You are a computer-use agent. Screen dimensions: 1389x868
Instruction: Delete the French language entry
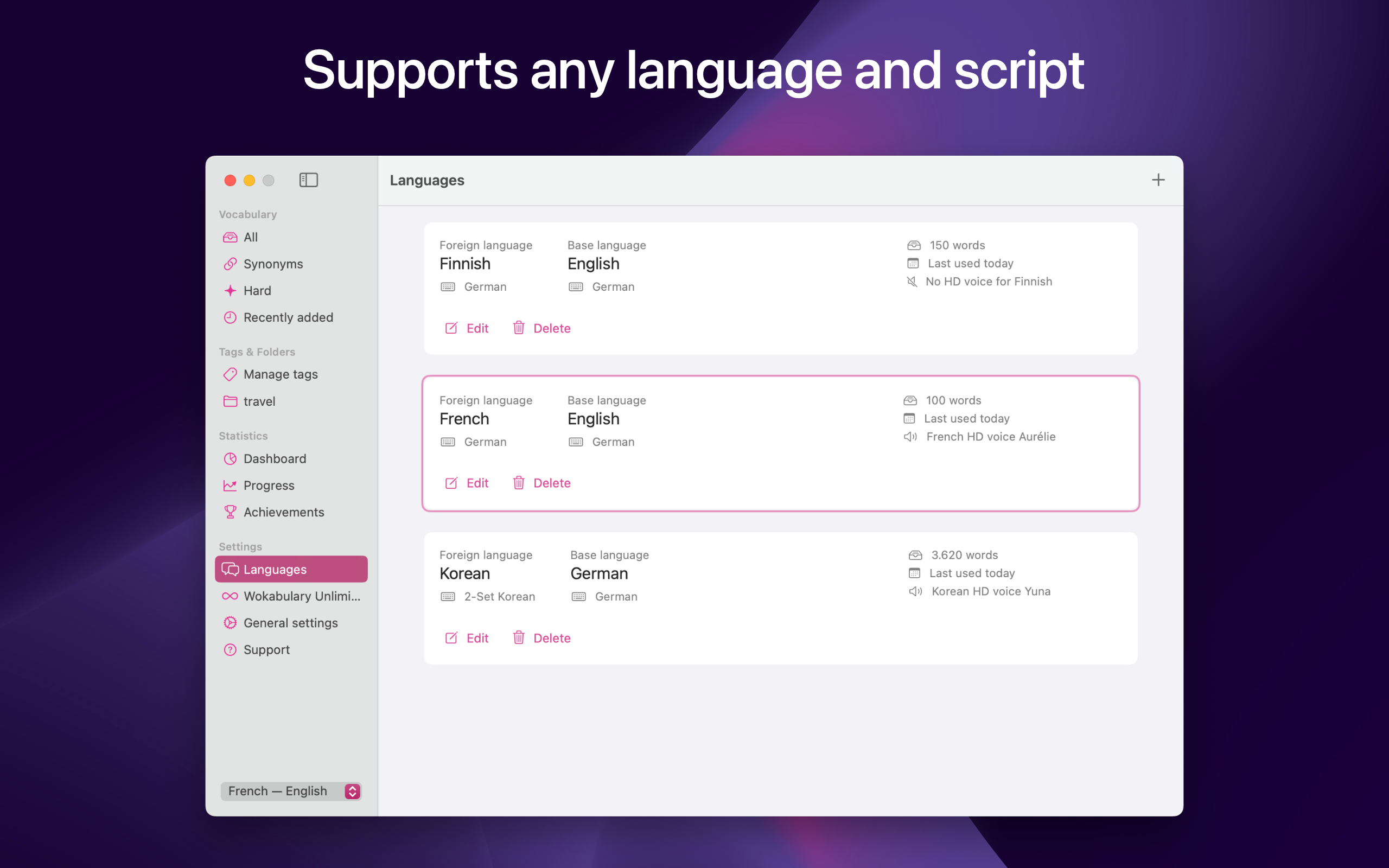541,483
